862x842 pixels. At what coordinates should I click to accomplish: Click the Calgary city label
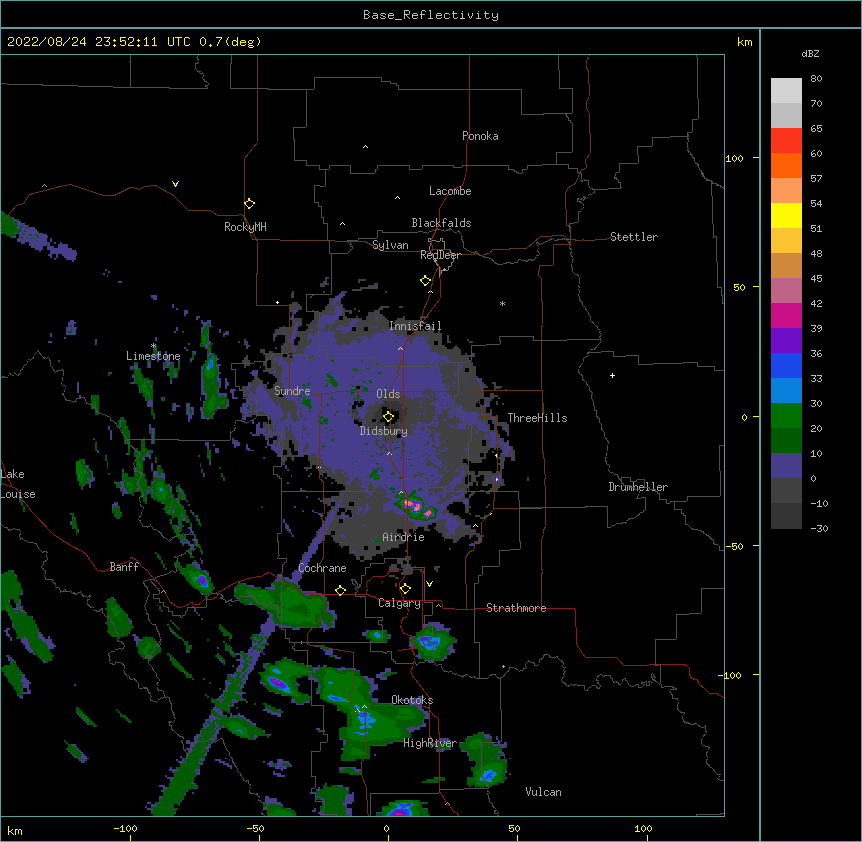coord(399,603)
